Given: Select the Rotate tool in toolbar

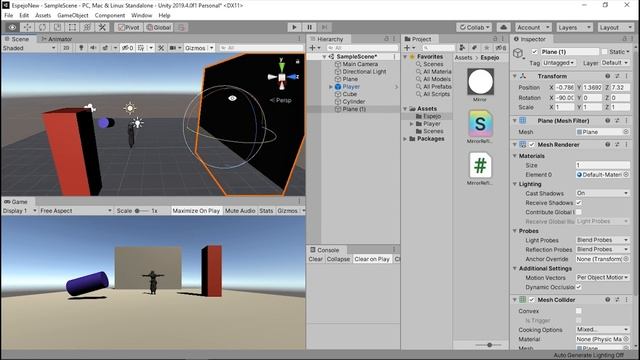Looking at the screenshot, I should point(42,27).
